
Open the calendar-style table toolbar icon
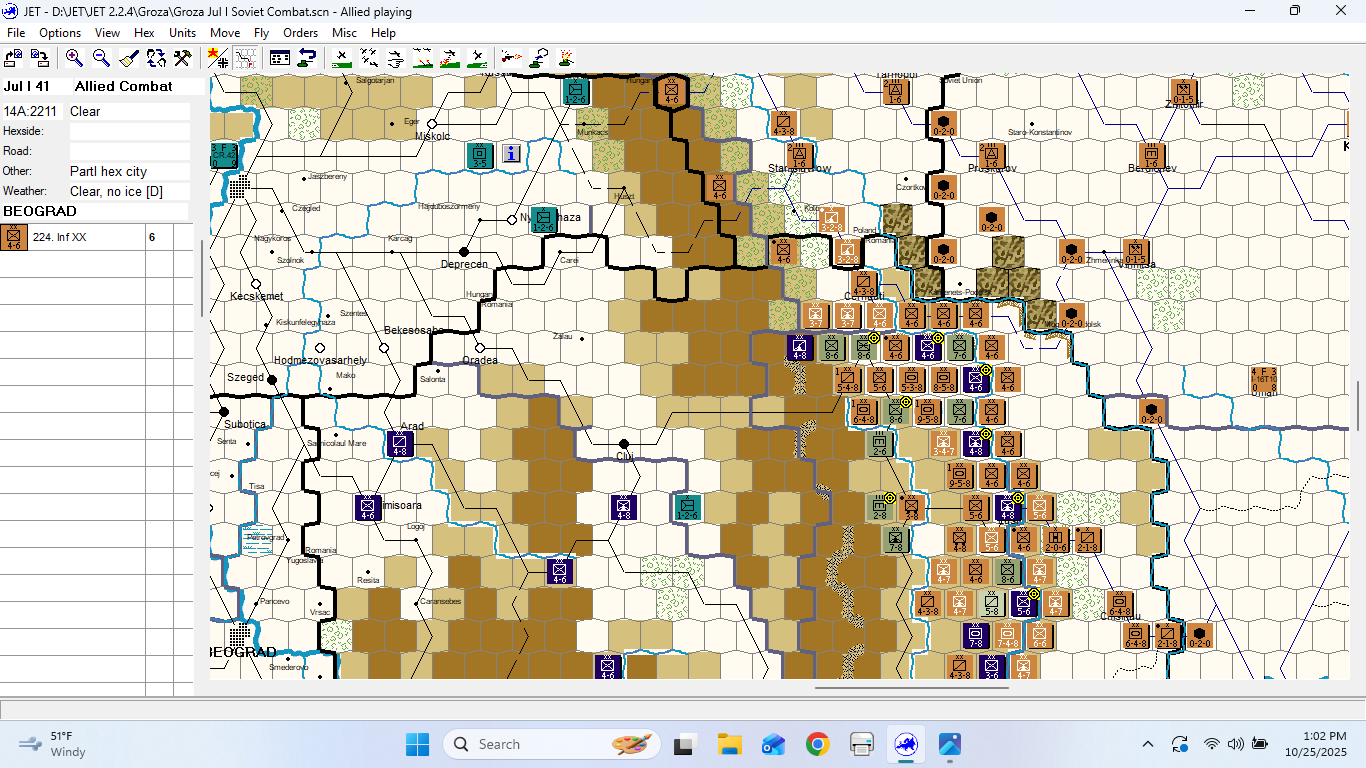tap(280, 58)
